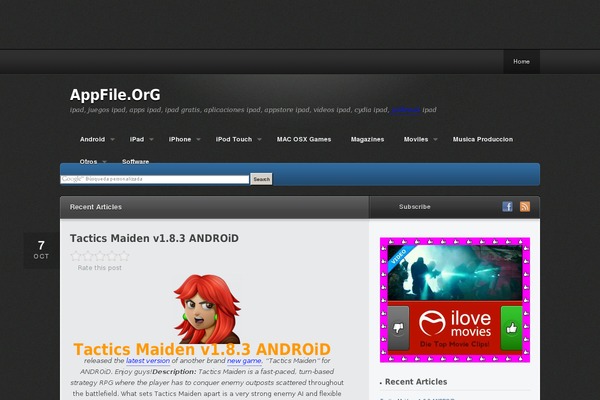Click the sidebar Recent Articles heading

coord(416,382)
